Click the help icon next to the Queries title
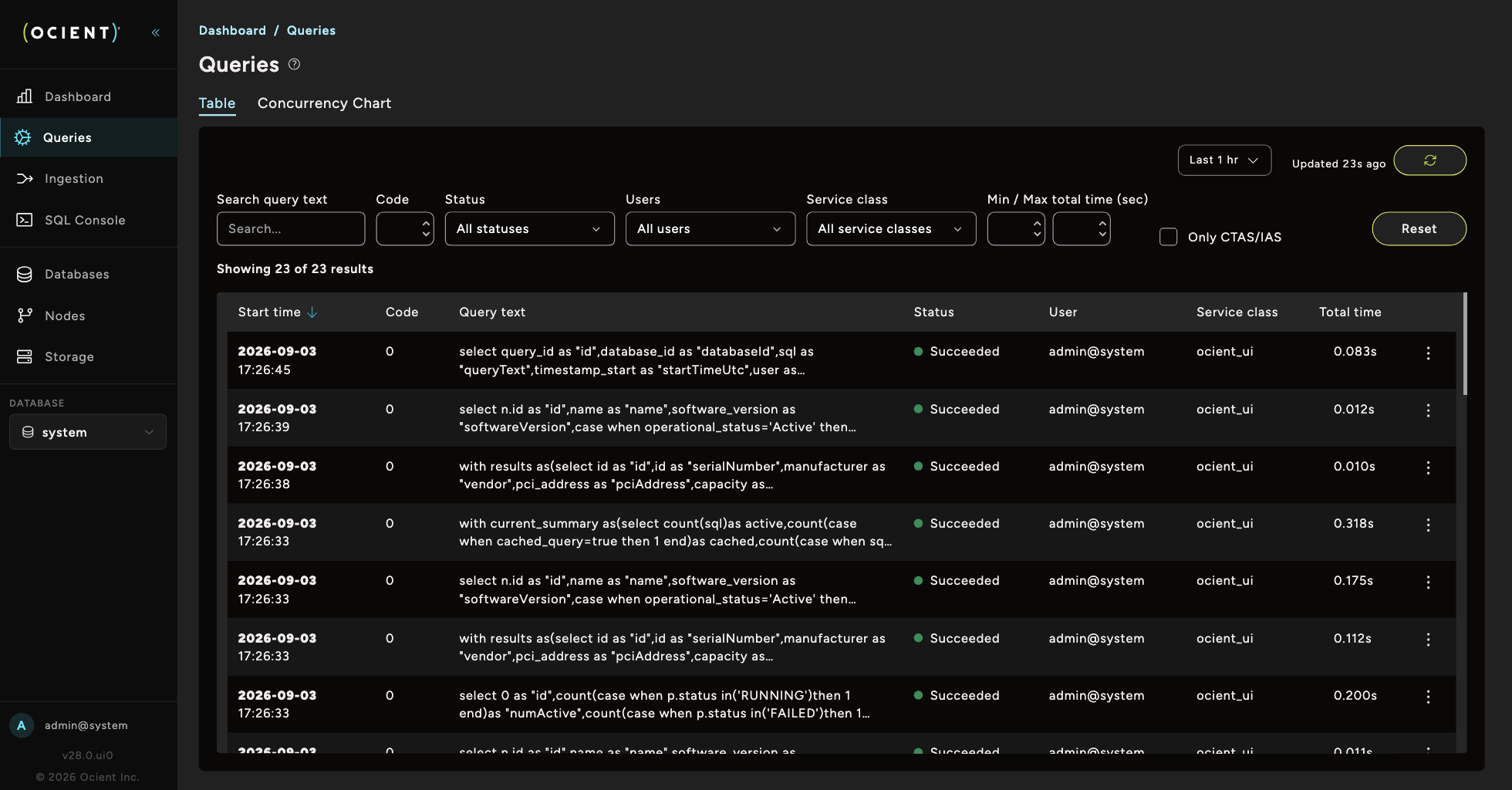 [294, 65]
